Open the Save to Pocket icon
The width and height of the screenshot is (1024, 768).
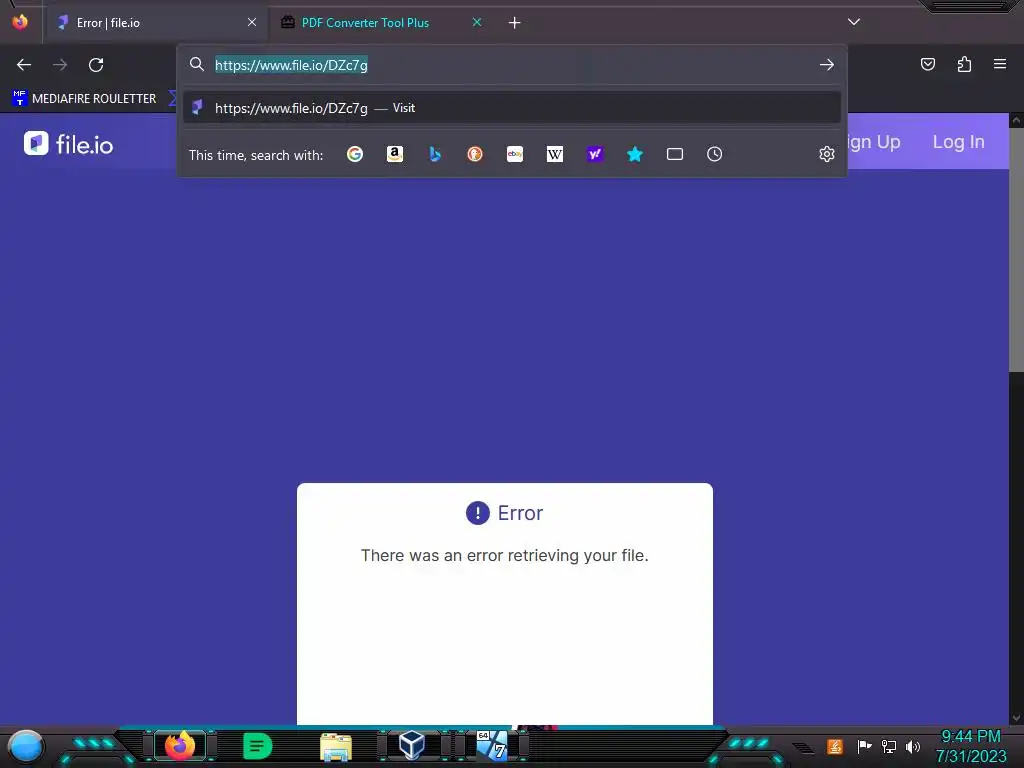coord(928,64)
